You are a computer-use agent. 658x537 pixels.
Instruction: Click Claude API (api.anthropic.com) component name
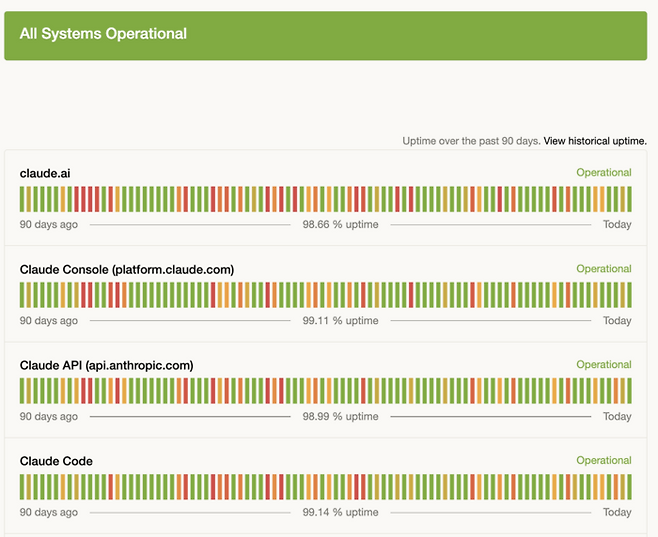(x=107, y=365)
